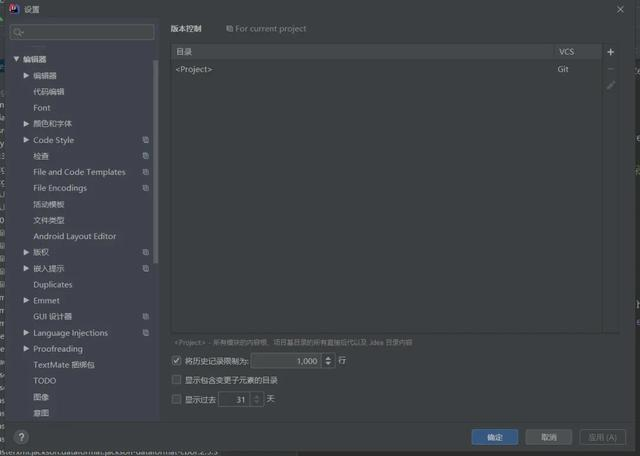
Task: Click settings tree vertical scrollbar
Action: (156, 162)
